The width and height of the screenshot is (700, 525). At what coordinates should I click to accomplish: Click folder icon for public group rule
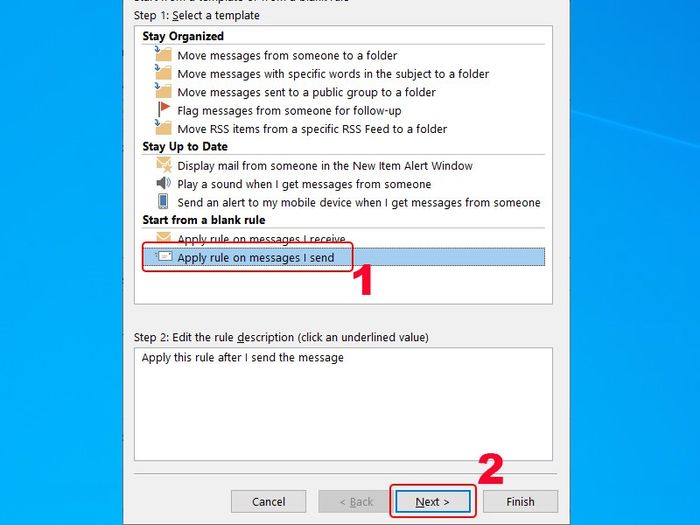click(x=163, y=91)
